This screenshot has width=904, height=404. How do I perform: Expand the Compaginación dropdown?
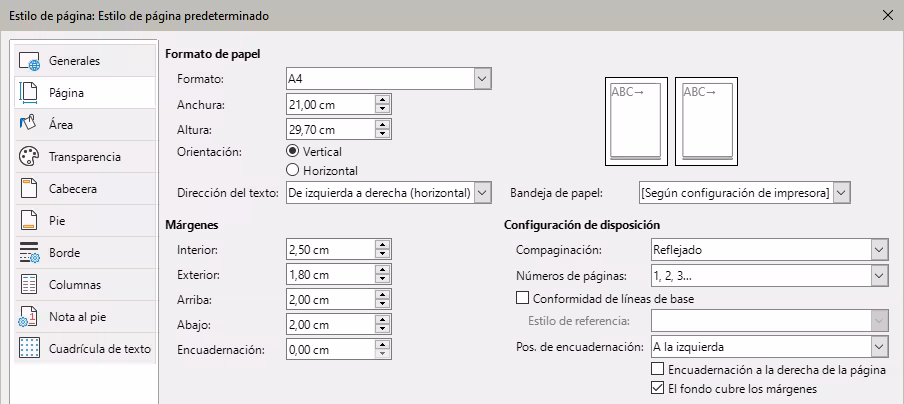879,250
